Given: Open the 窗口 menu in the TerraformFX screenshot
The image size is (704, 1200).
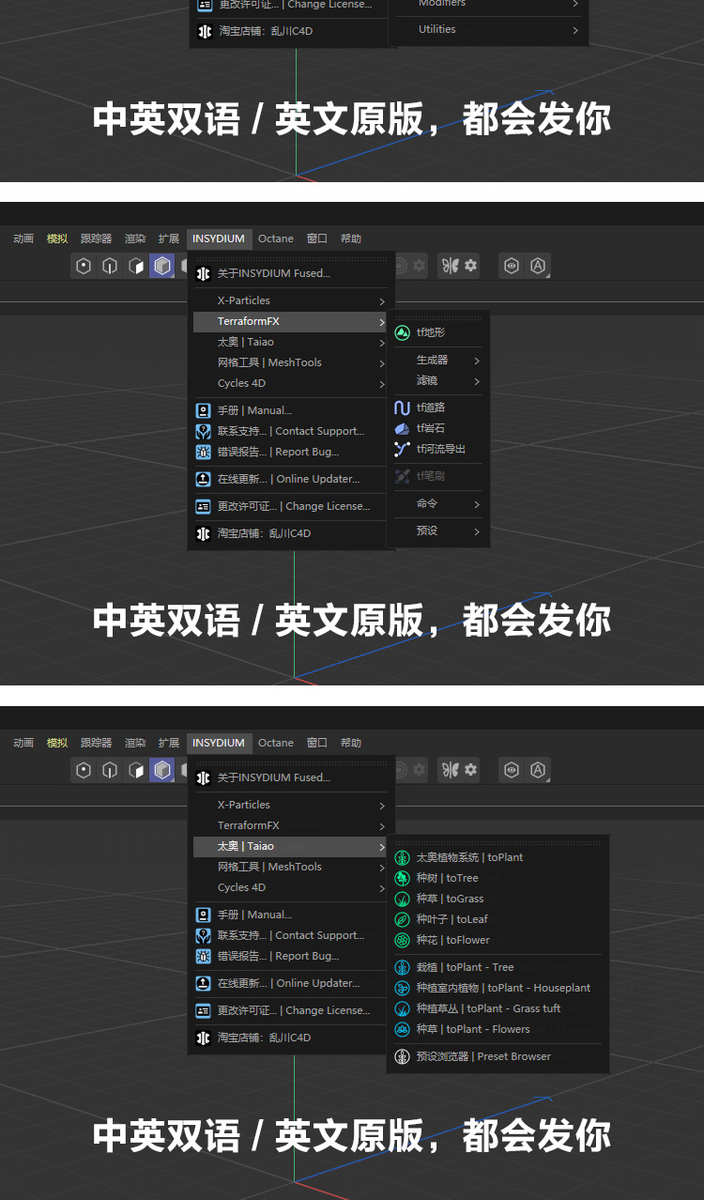Looking at the screenshot, I should tap(317, 239).
